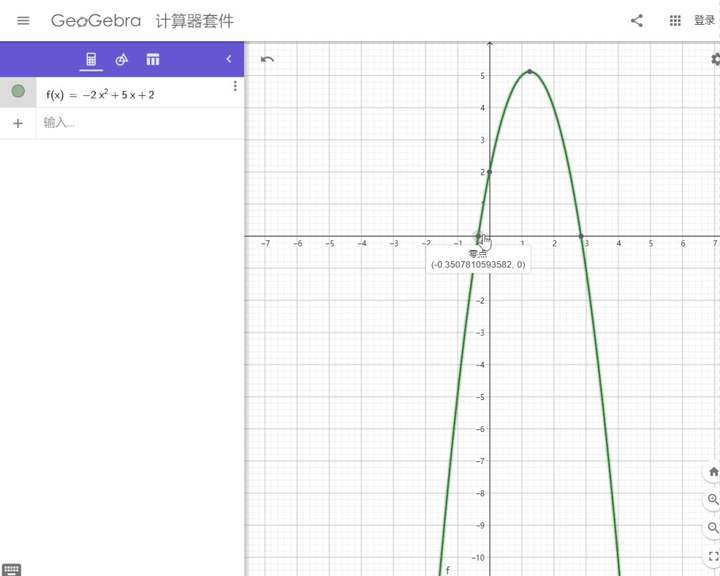Viewport: 720px width, 576px height.
Task: Enter fullscreen mode icon
Action: pyautogui.click(x=713, y=556)
